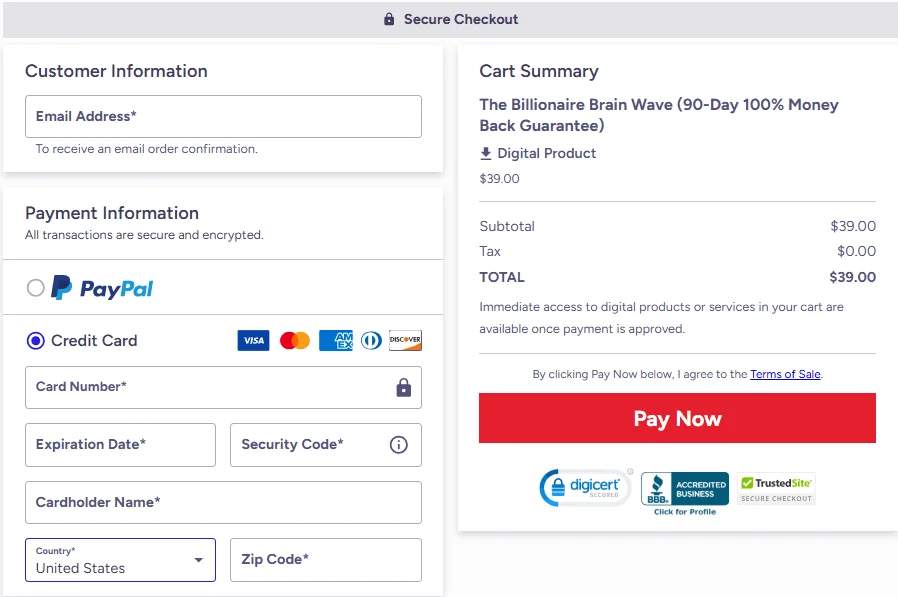
Task: Open the Terms of Sale link
Action: pos(785,374)
